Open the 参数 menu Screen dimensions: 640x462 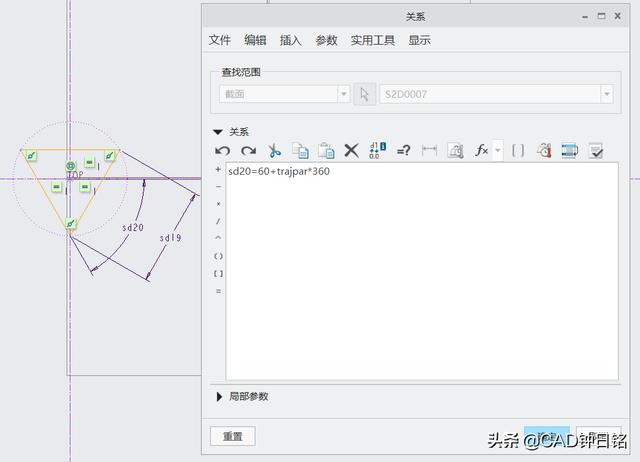coord(326,40)
